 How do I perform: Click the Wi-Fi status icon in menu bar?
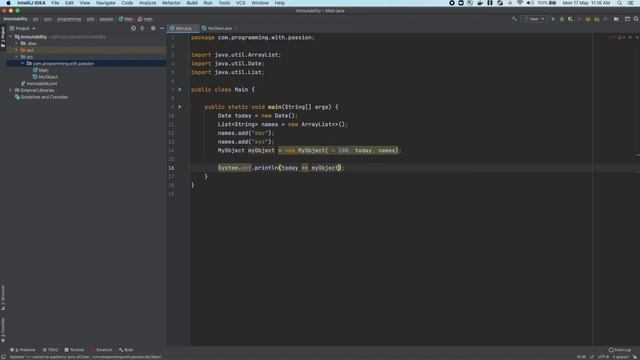click(x=520, y=3)
